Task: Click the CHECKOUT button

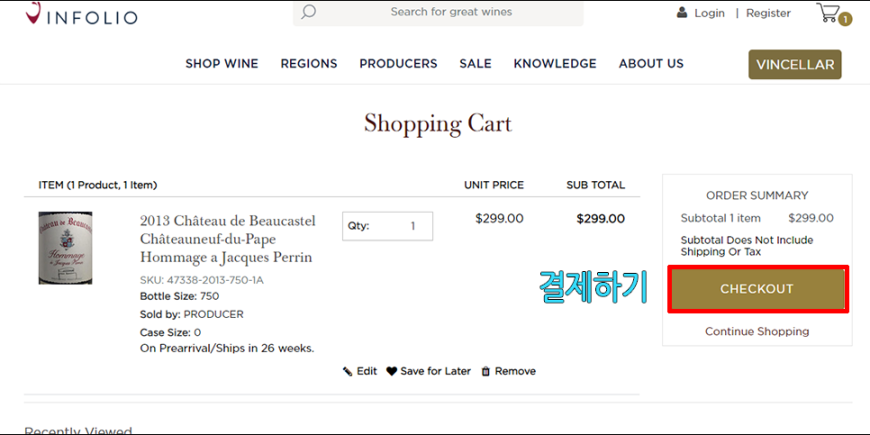Action: click(757, 289)
